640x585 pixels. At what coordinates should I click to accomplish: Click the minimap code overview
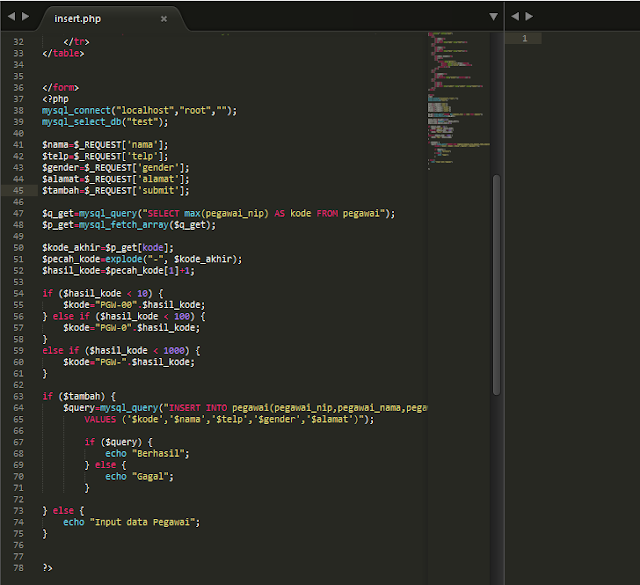[458, 101]
